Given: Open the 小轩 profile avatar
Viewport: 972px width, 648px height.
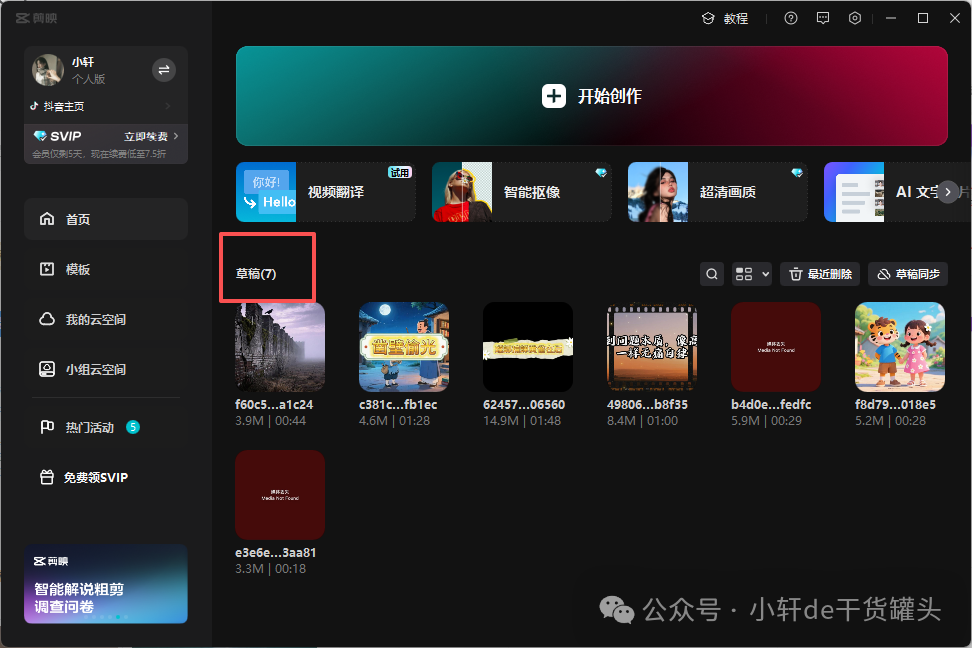Looking at the screenshot, I should pyautogui.click(x=48, y=70).
